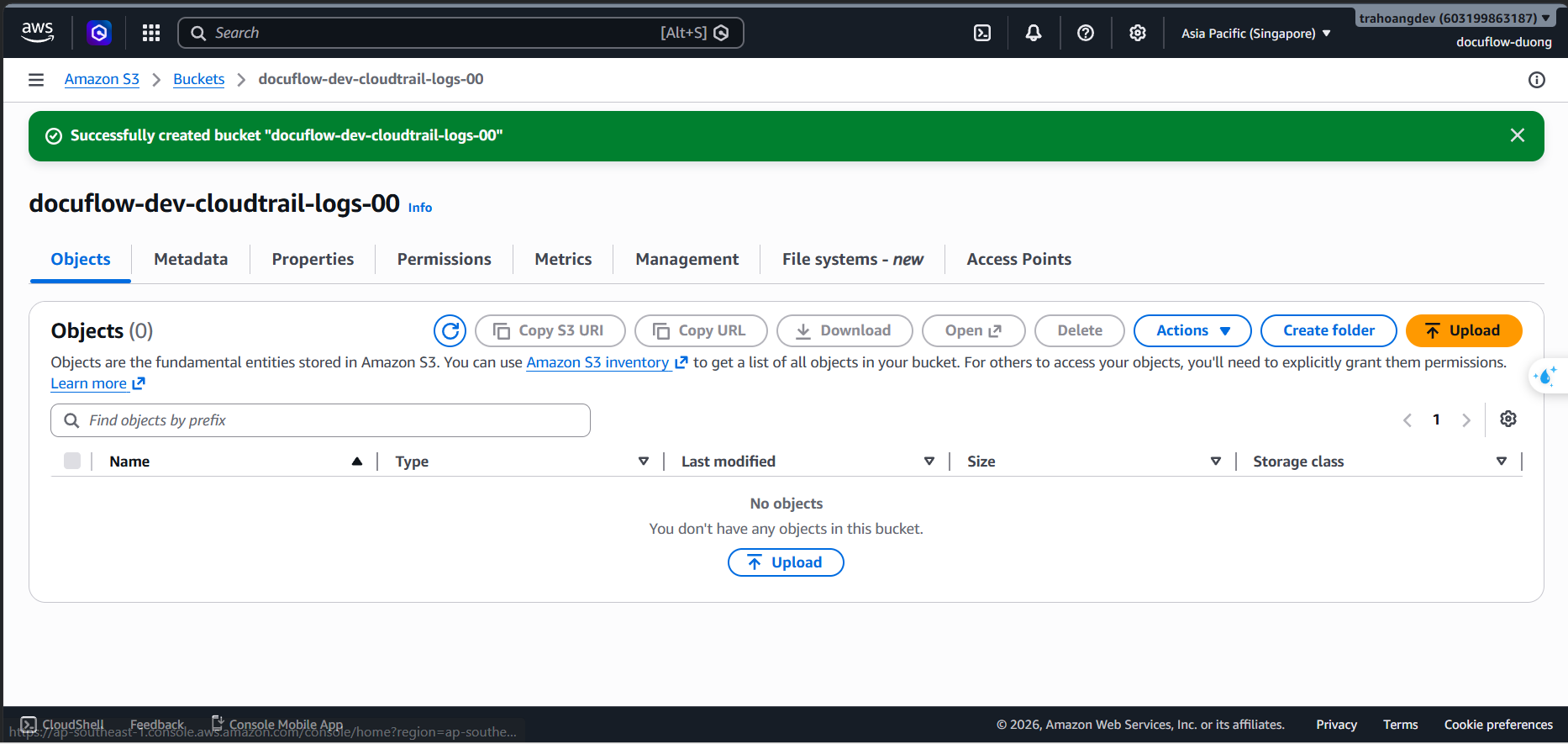Screen dimensions: 1568x744
Task: Open the File systems tab
Action: (852, 259)
